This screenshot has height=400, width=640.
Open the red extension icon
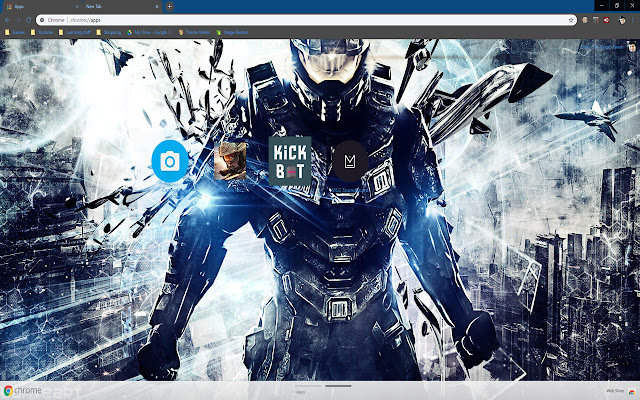[607, 20]
